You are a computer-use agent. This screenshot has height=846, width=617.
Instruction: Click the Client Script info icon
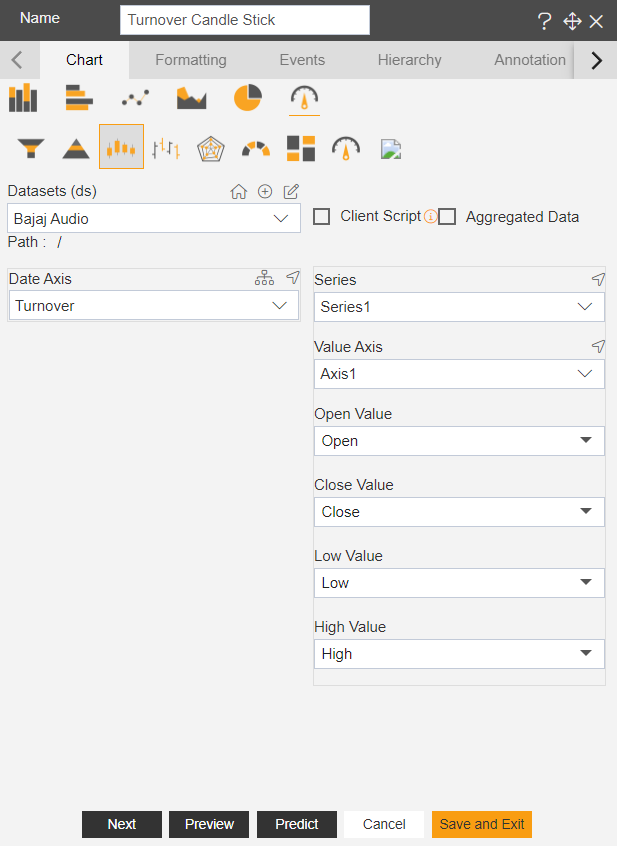[x=430, y=216]
